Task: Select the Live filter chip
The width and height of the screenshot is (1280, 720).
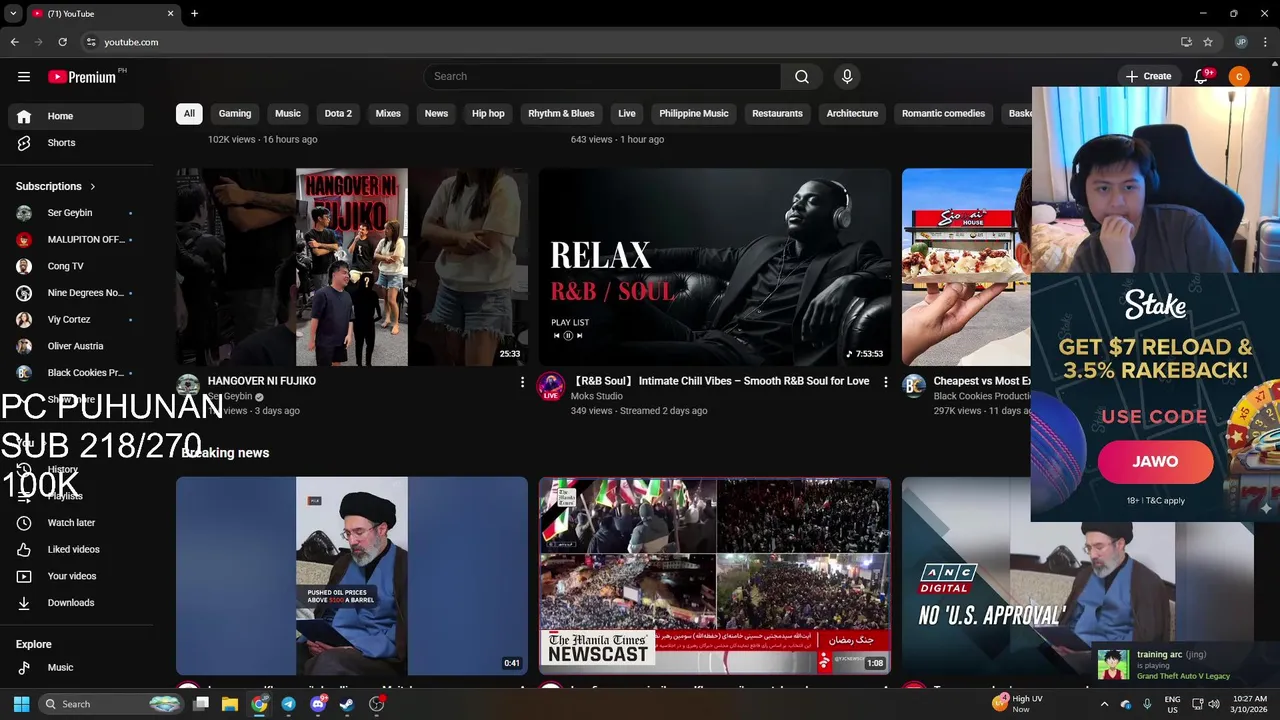Action: point(627,113)
